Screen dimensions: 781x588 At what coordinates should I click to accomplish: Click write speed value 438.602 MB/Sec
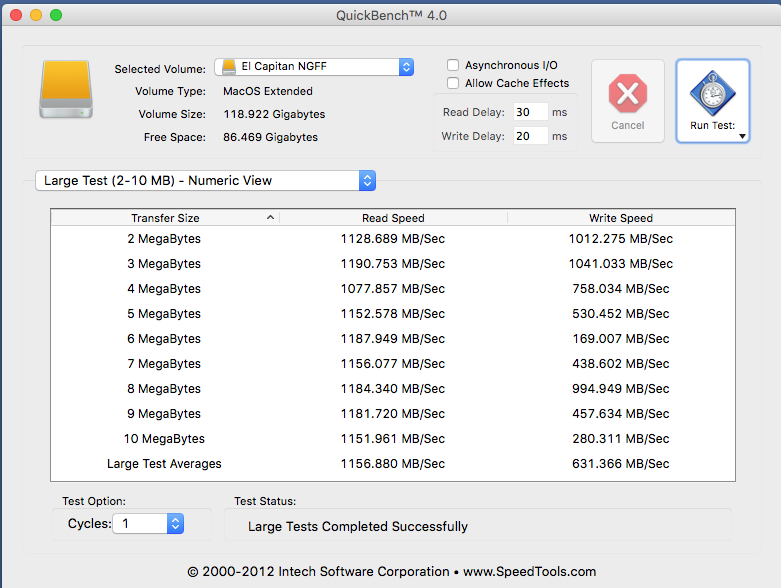pyautogui.click(x=621, y=364)
